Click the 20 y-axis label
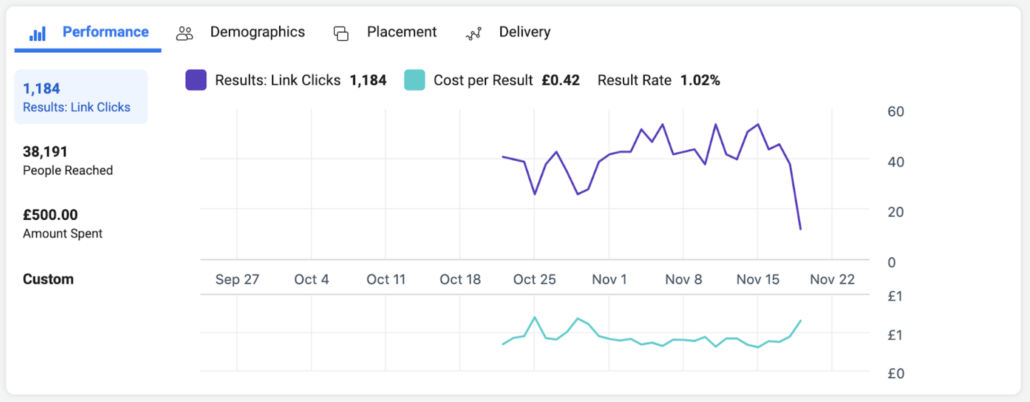 tap(896, 212)
